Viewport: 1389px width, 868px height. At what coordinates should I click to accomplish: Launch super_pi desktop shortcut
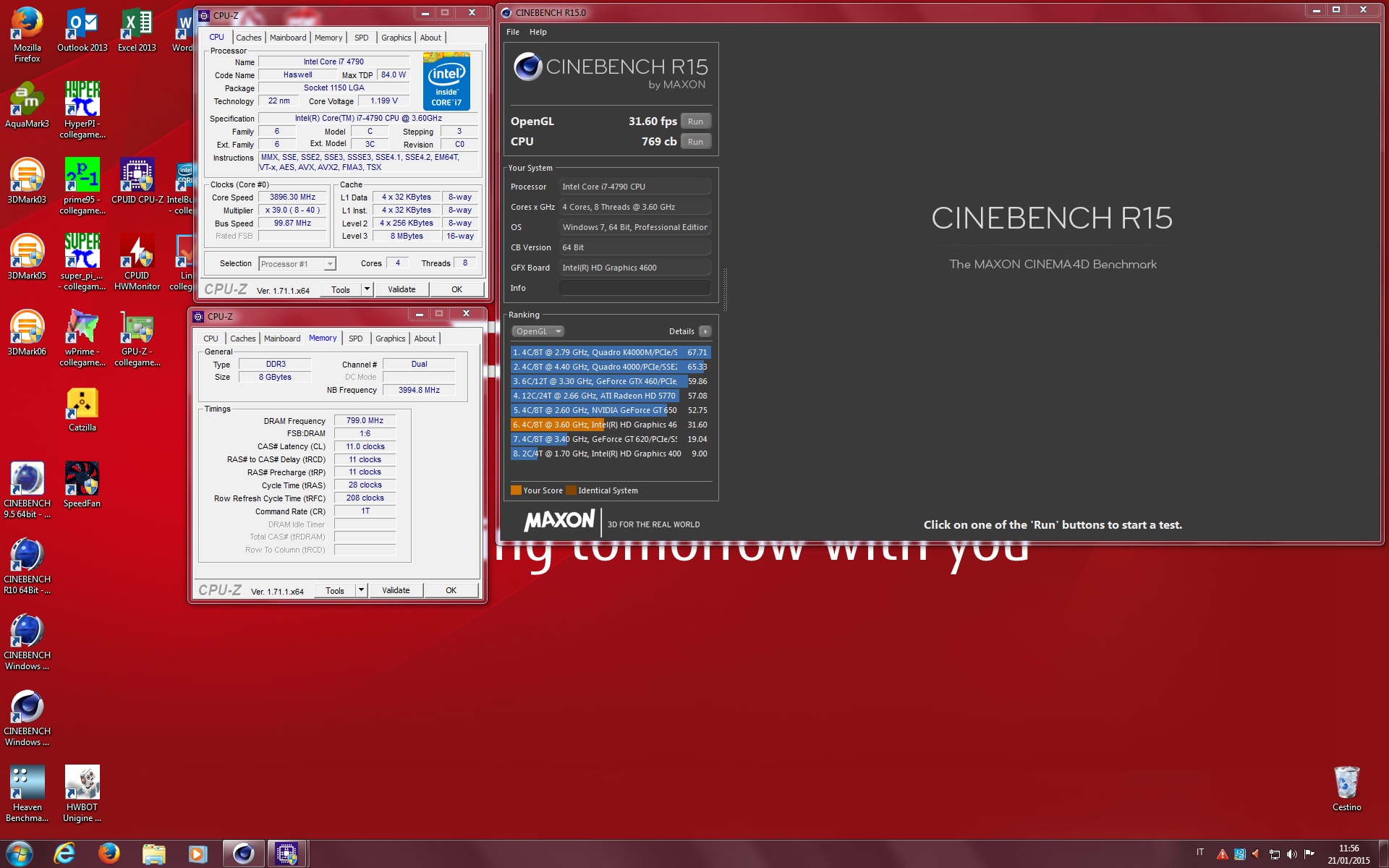(x=82, y=262)
